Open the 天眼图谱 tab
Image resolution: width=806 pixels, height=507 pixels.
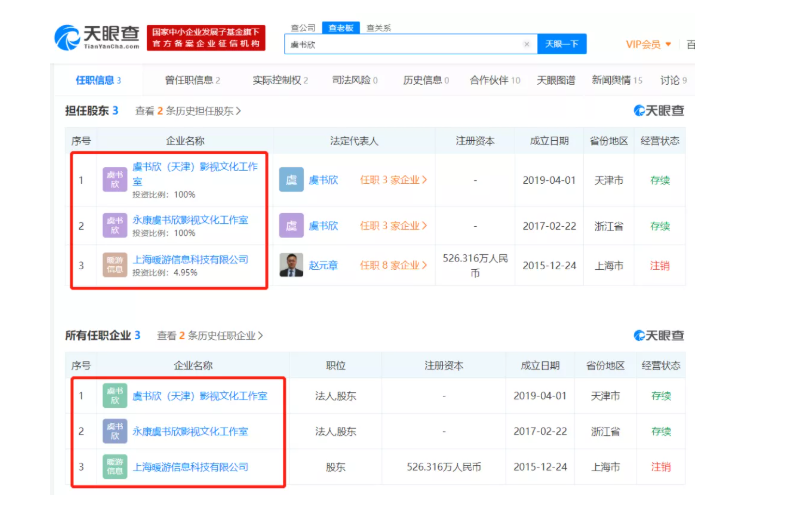click(556, 80)
